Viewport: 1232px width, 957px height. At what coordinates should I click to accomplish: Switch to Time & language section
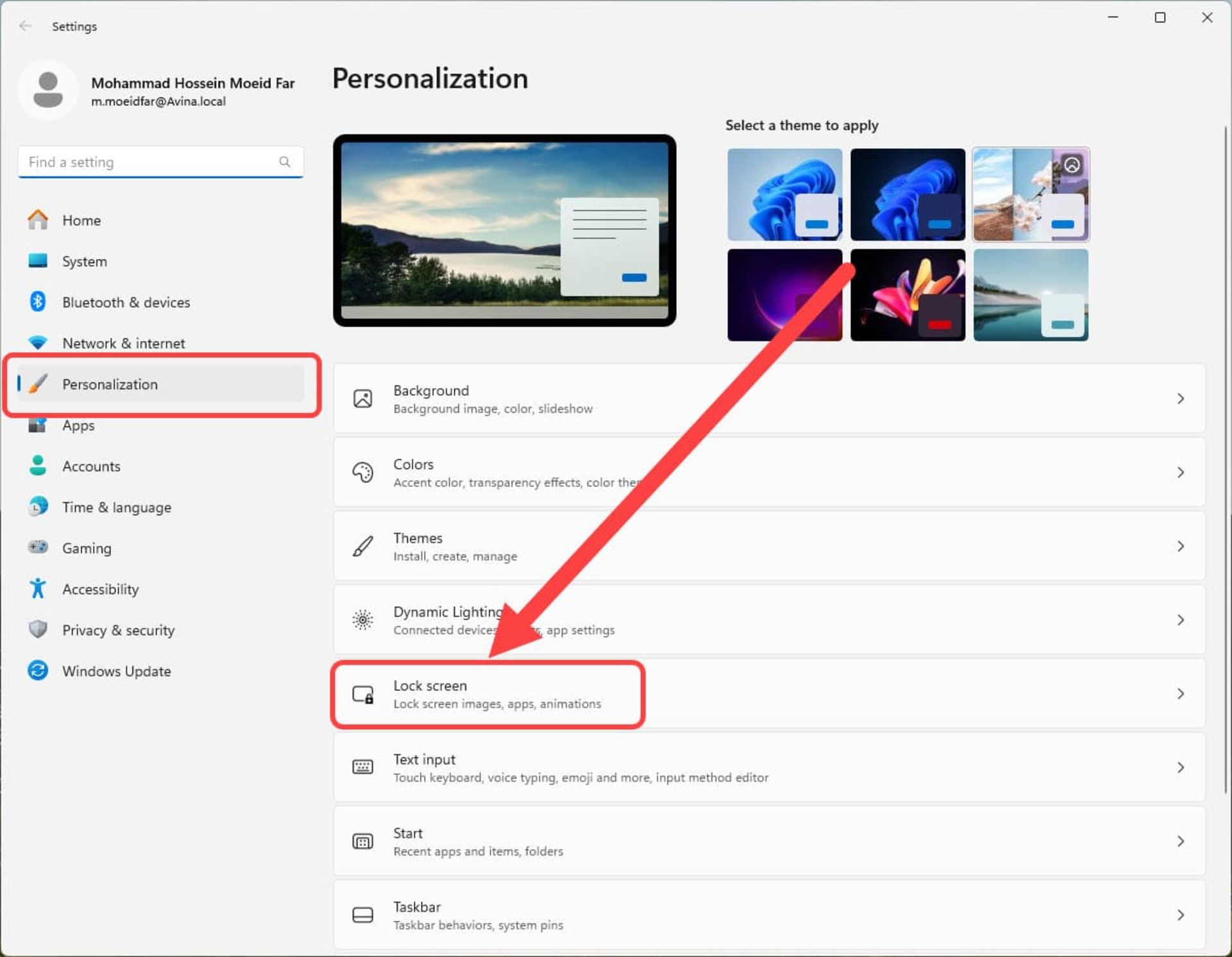(116, 507)
